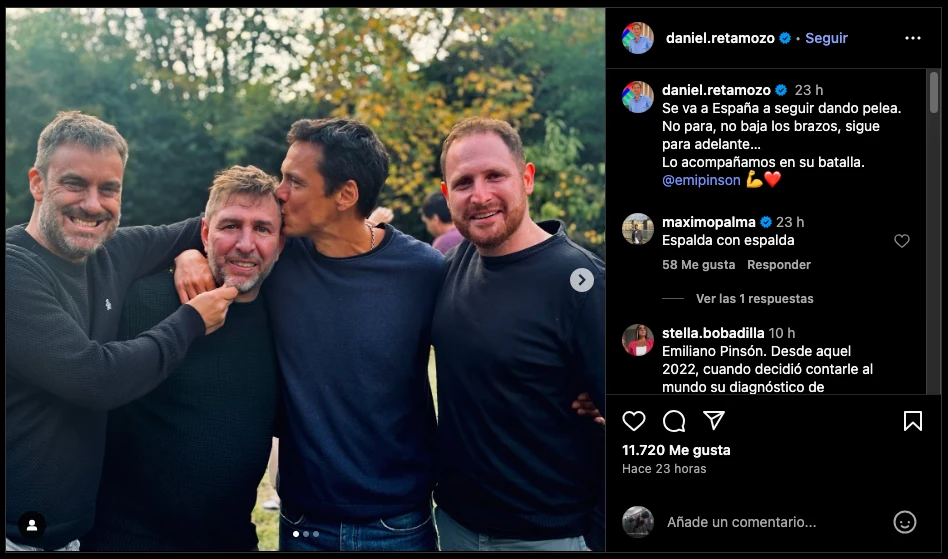Reply to maximopalma's comment with Responder

(x=779, y=265)
